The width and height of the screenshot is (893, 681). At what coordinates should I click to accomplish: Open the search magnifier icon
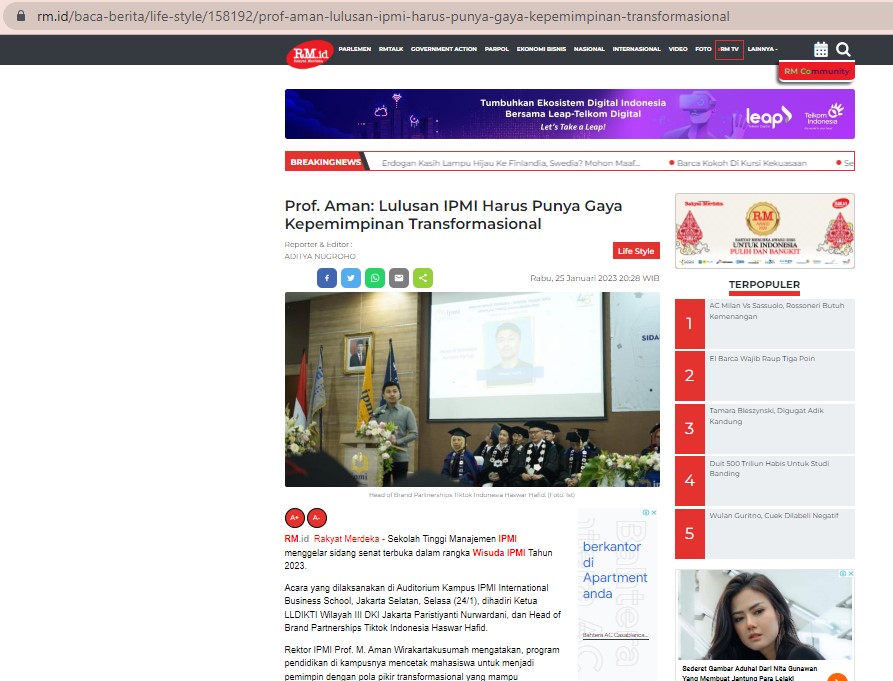[x=843, y=50]
